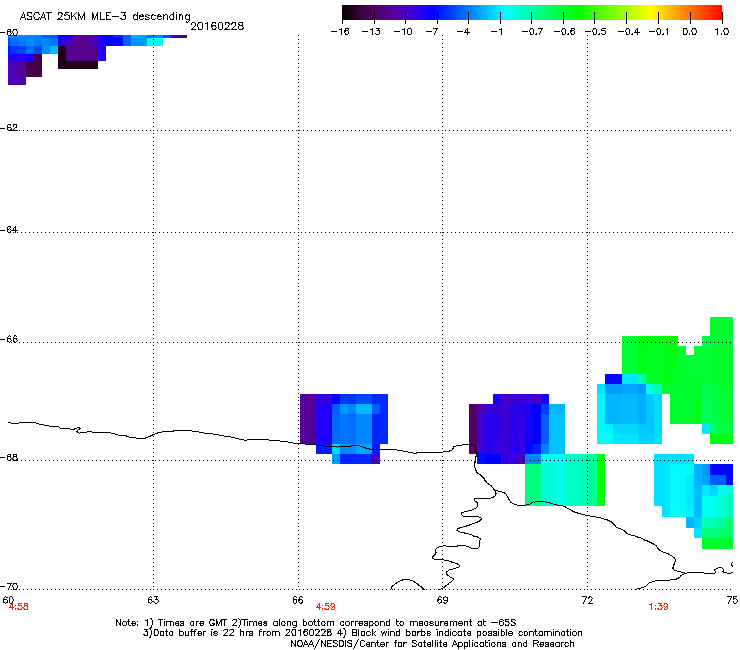Click the -0.5 color scale label
This screenshot has width=740, height=650.
(x=596, y=32)
